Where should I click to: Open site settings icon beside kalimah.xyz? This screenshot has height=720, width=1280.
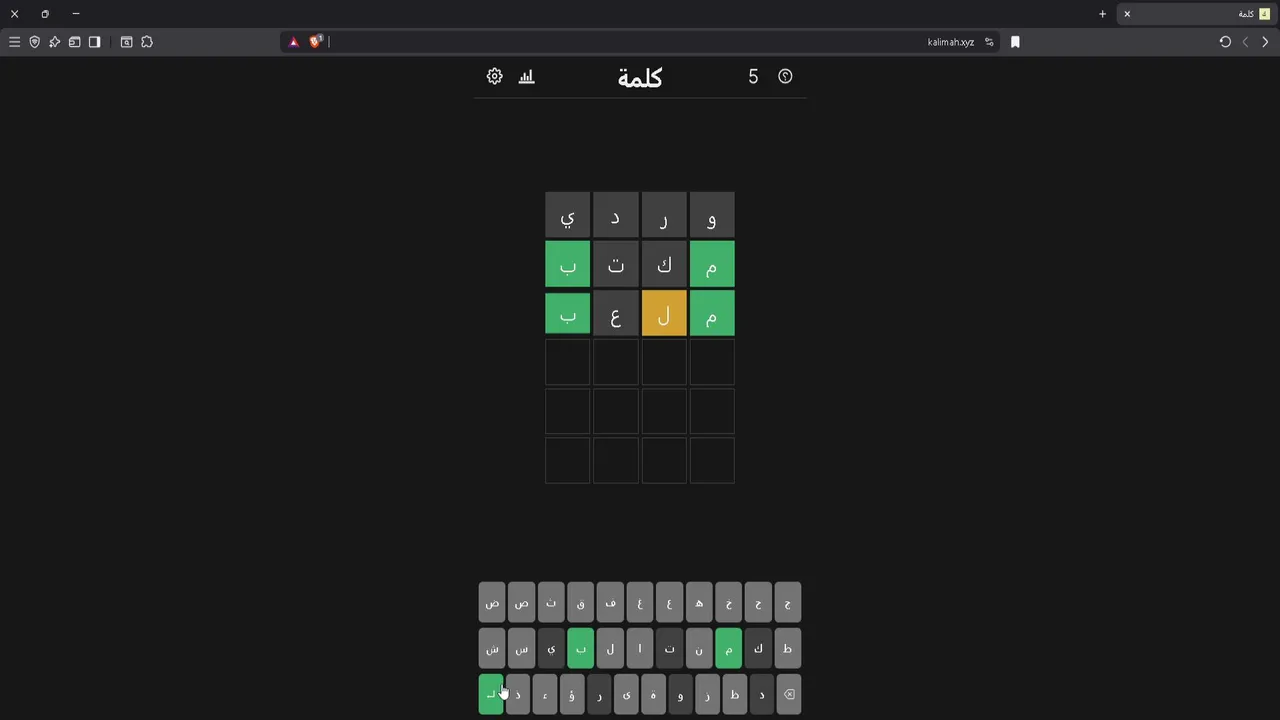989,42
